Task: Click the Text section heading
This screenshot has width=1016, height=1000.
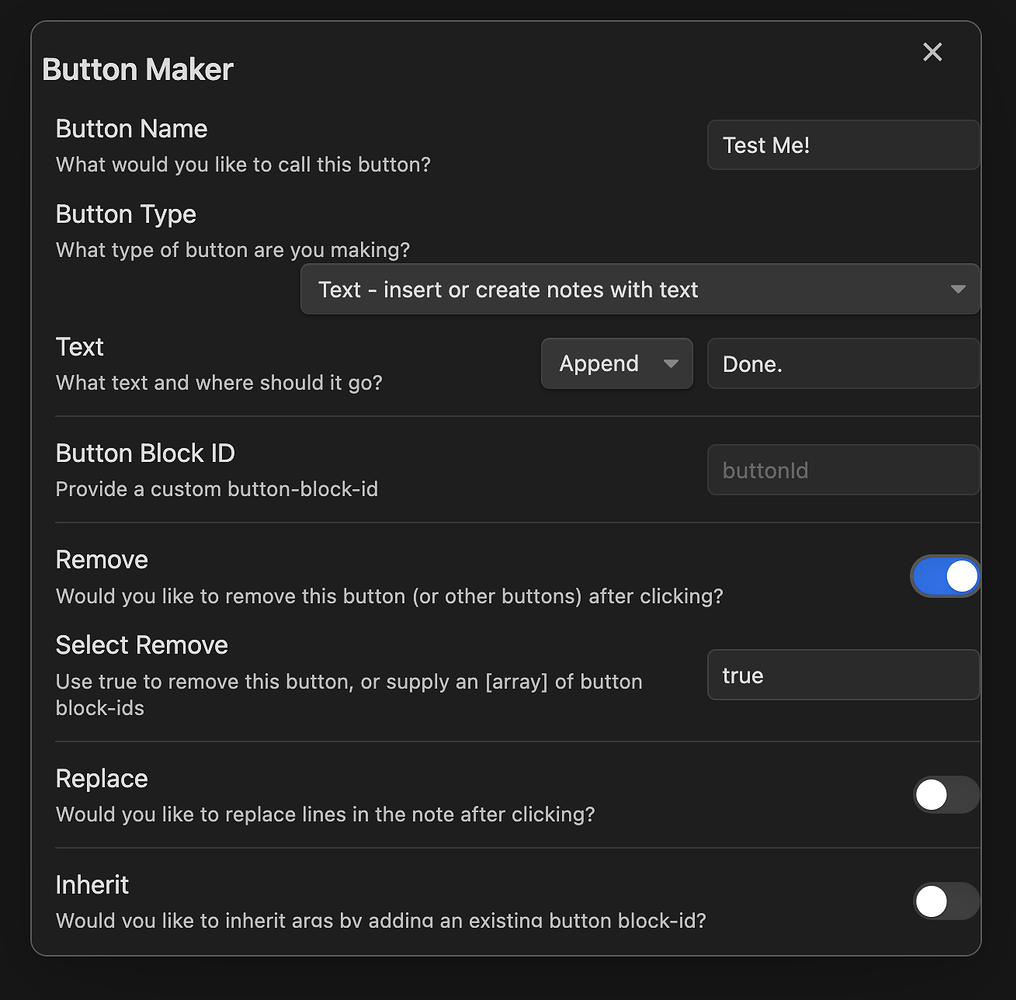Action: (x=79, y=346)
